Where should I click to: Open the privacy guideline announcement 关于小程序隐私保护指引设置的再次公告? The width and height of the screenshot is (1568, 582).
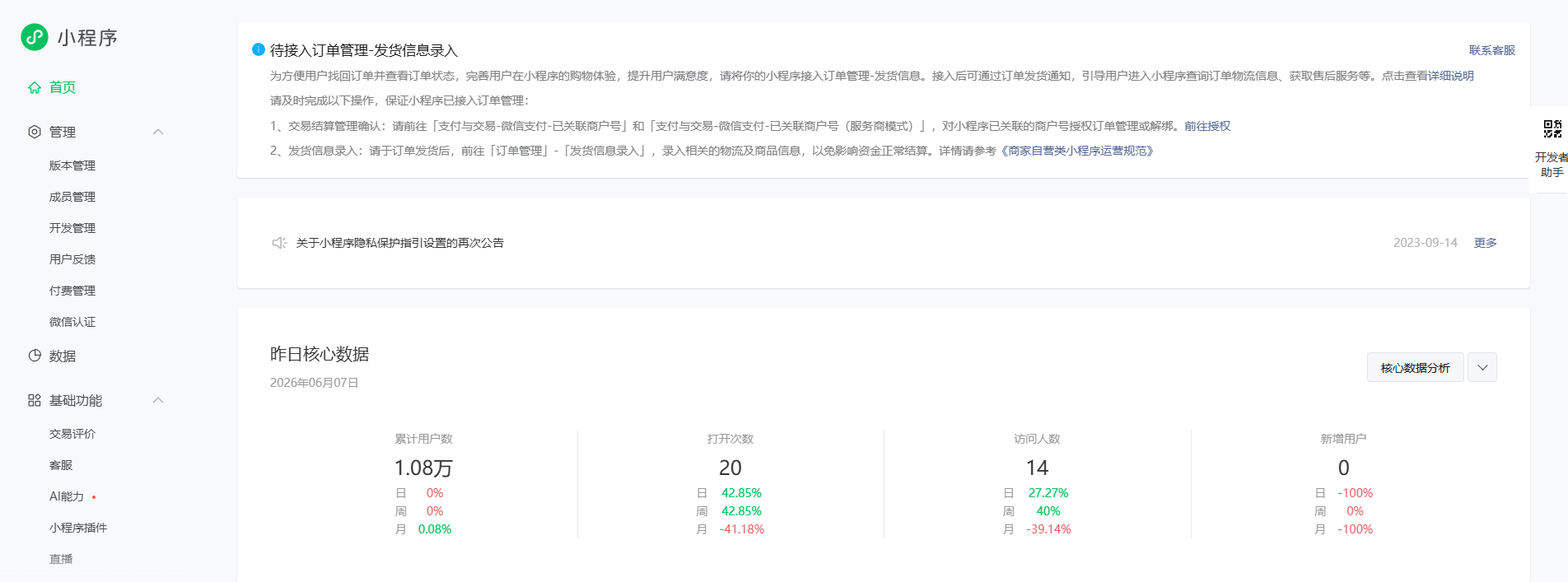click(400, 243)
